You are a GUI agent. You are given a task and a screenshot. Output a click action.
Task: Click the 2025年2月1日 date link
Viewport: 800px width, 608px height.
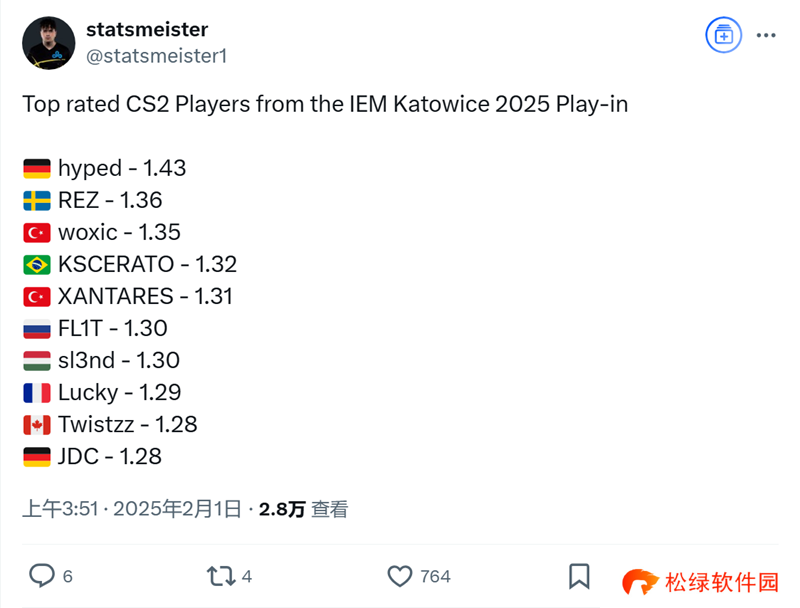tap(177, 509)
